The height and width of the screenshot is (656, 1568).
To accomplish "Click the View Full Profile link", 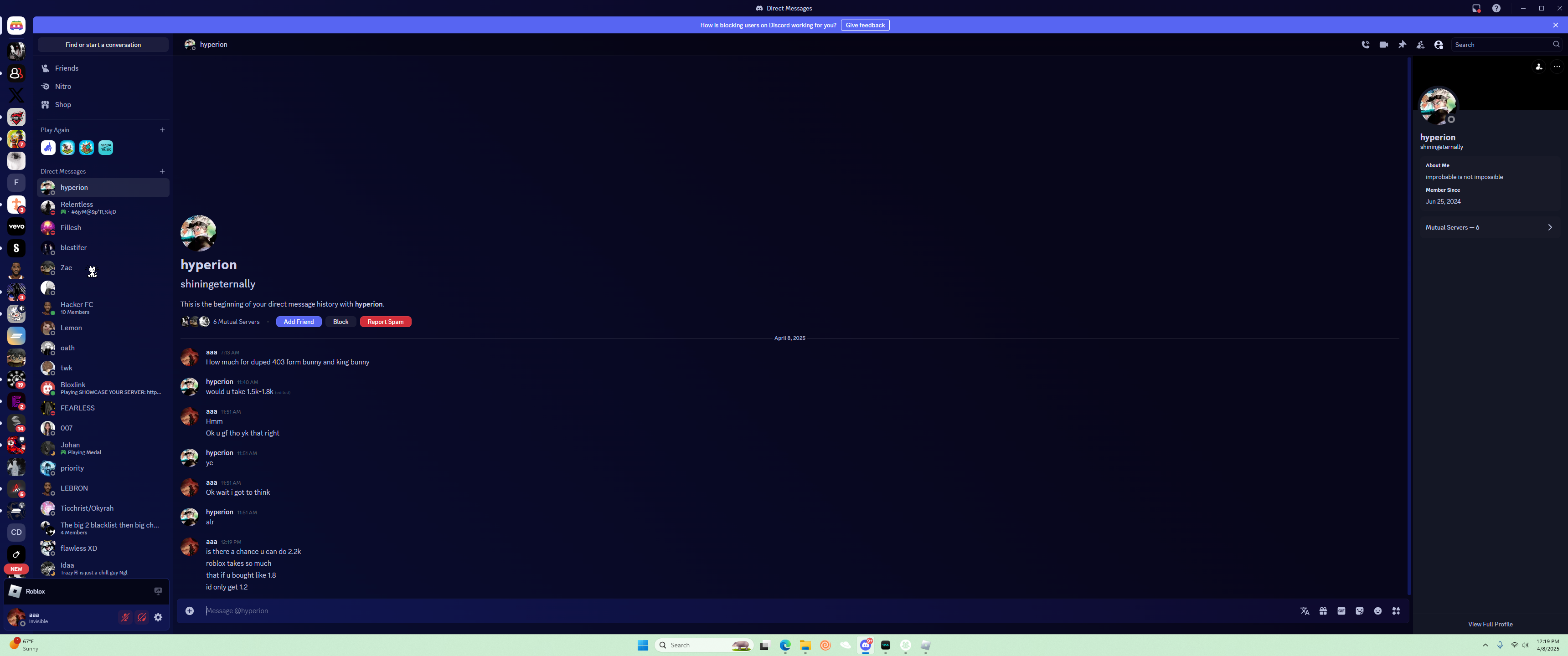I will (1490, 624).
